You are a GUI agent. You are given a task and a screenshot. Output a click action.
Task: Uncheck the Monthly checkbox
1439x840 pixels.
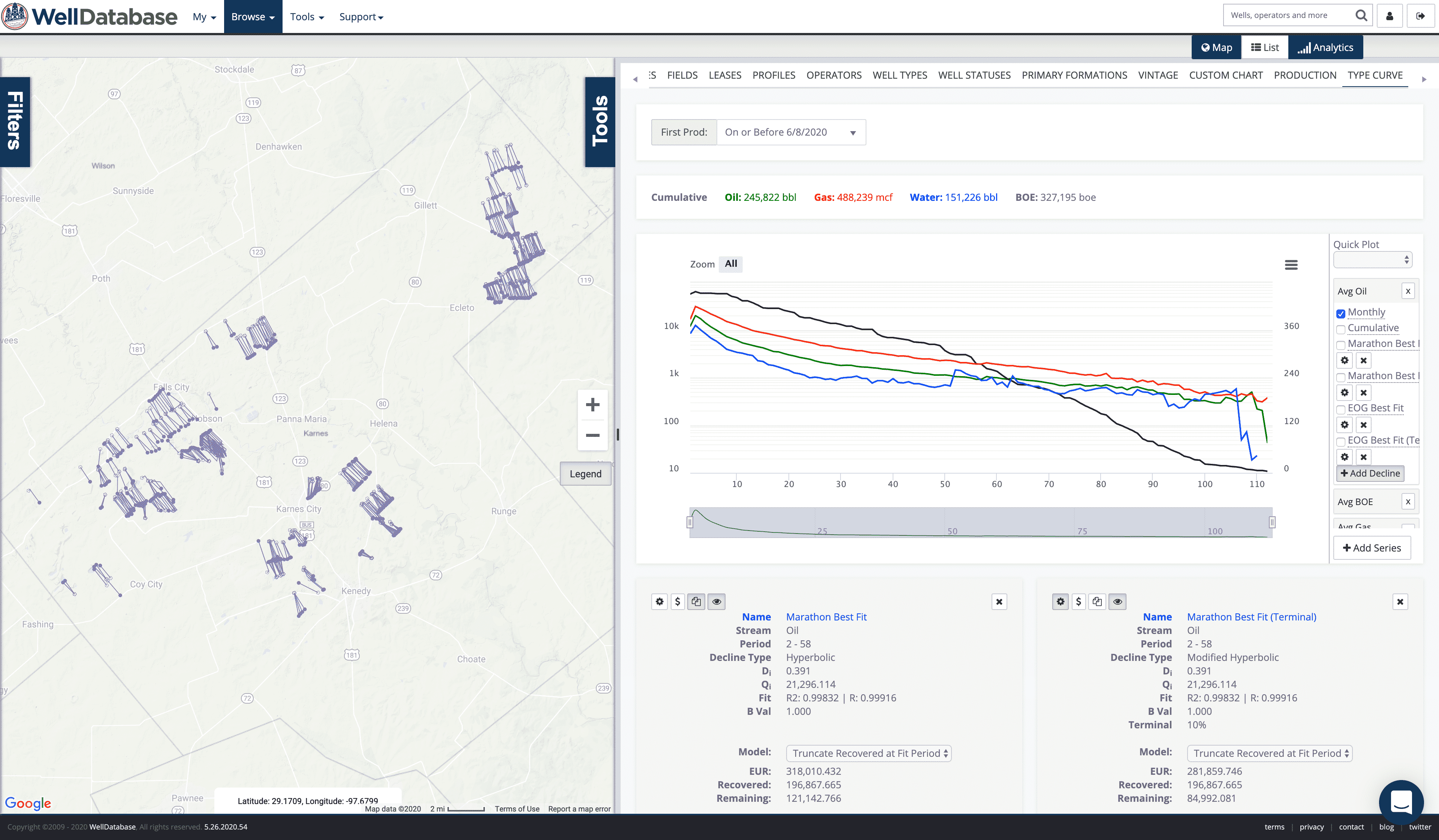[1341, 314]
